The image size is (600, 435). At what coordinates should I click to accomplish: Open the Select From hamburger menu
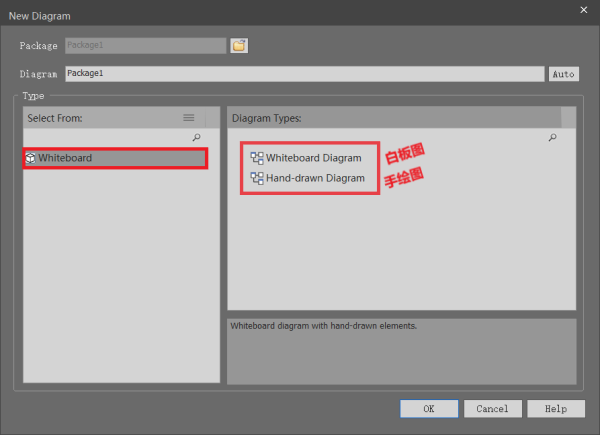(x=188, y=118)
